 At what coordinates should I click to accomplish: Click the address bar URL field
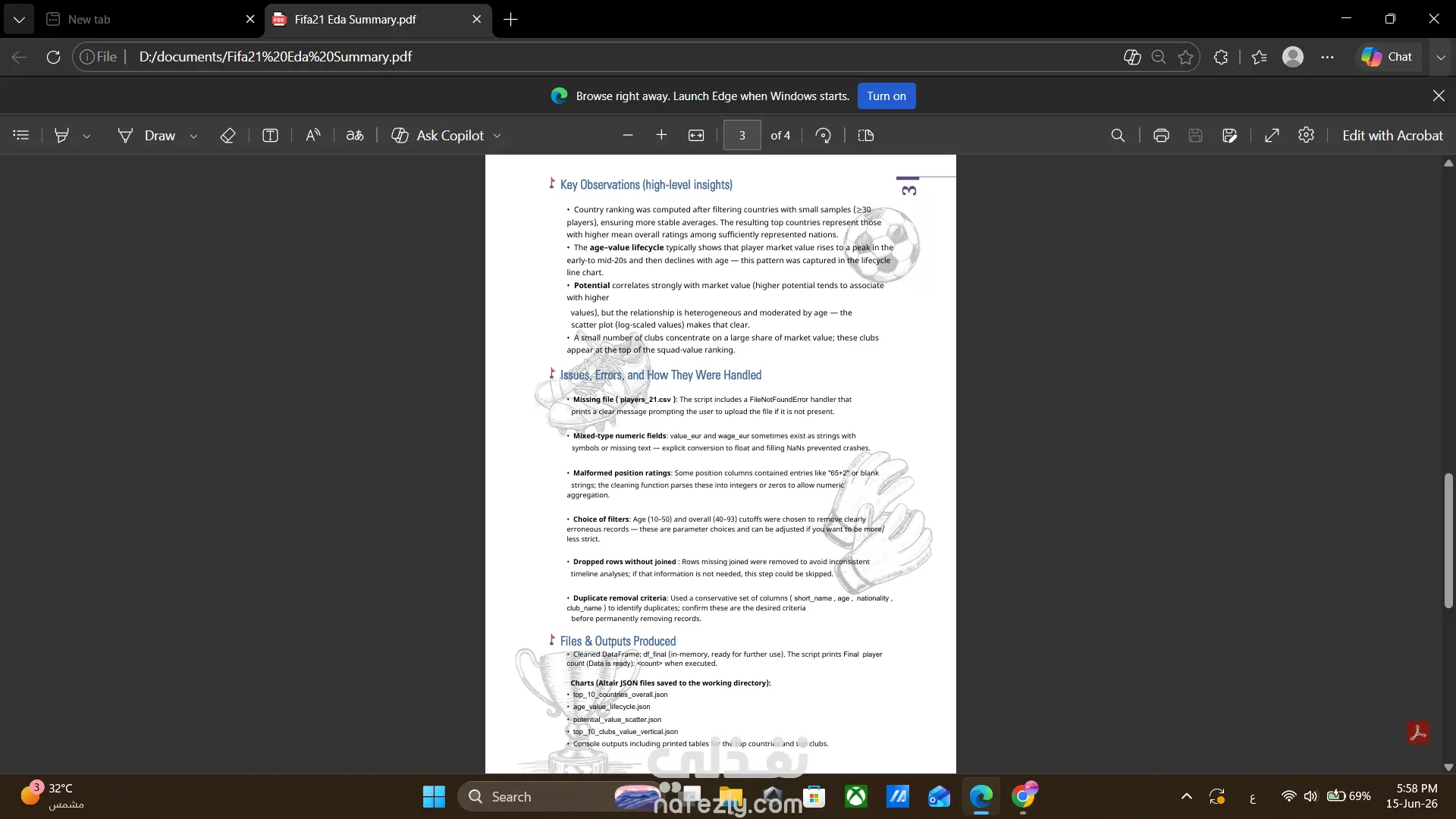(x=622, y=57)
